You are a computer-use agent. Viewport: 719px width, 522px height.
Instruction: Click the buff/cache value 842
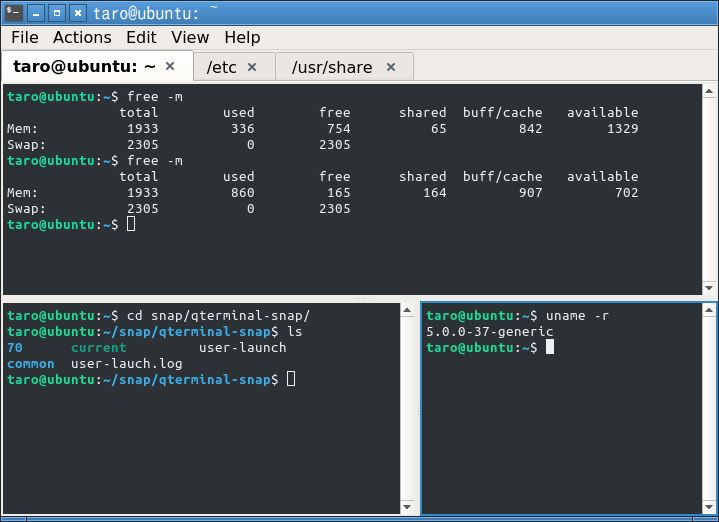pos(531,128)
